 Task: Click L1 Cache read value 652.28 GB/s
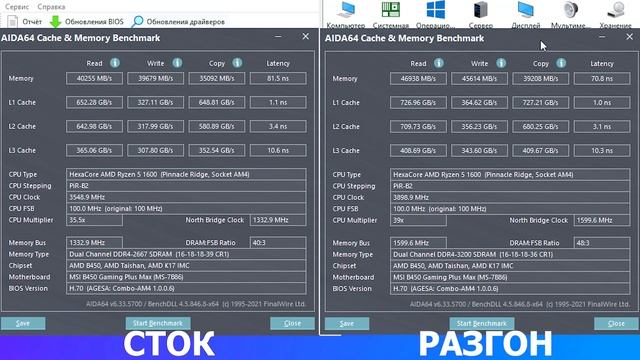click(94, 102)
